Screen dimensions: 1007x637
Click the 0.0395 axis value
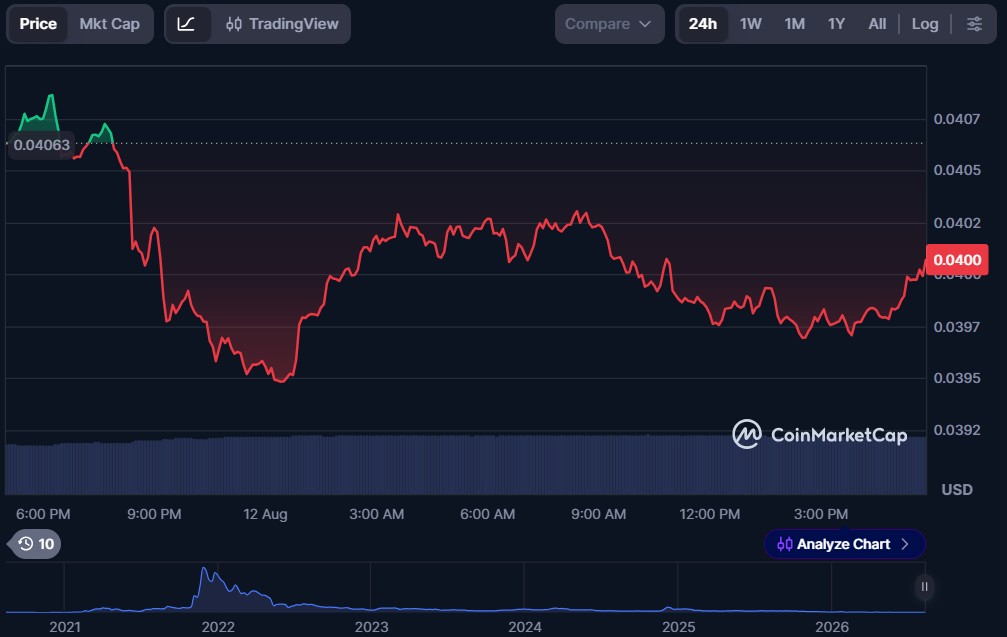pos(957,378)
